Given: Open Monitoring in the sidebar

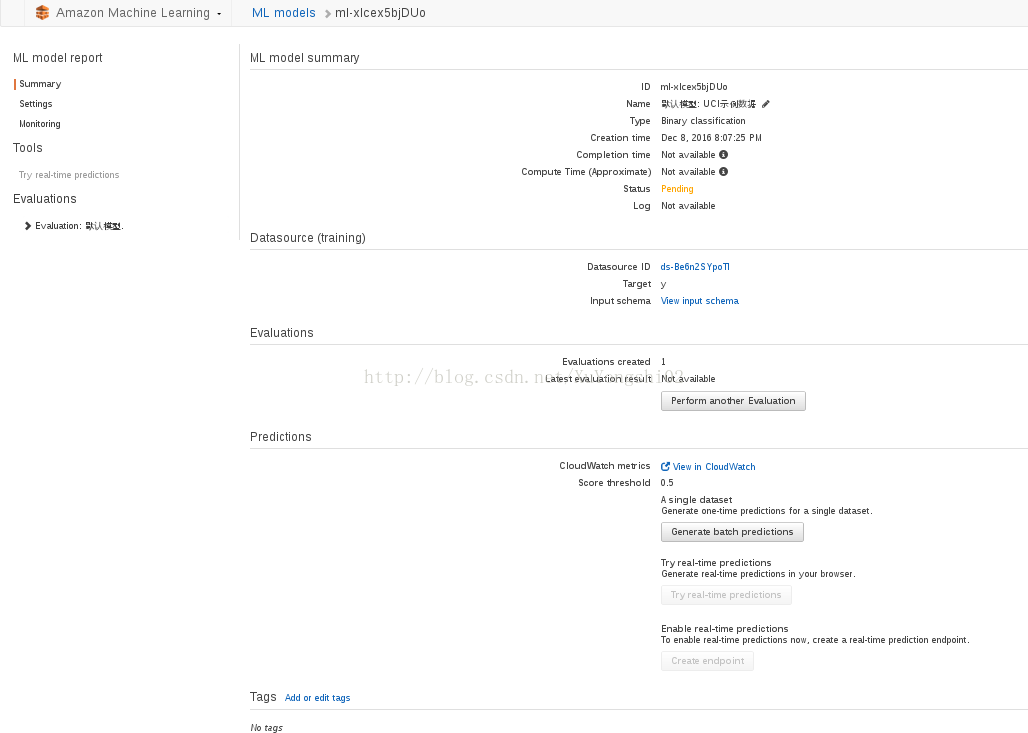Looking at the screenshot, I should click(39, 123).
